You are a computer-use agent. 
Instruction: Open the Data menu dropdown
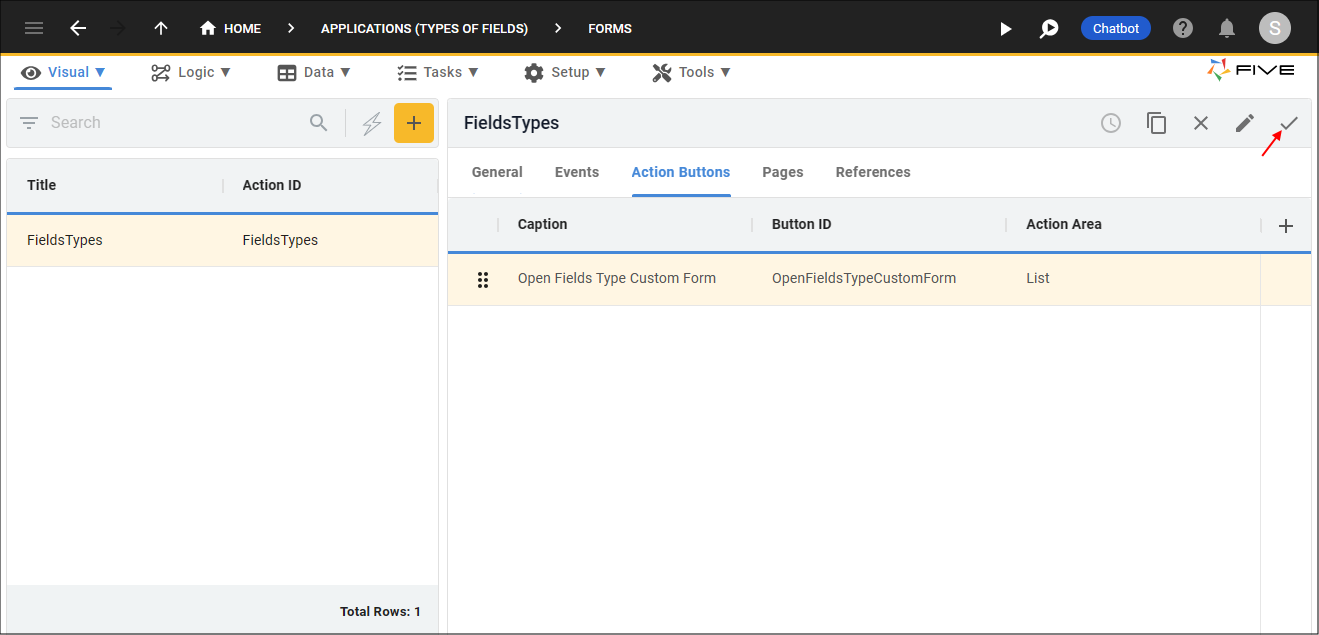[x=314, y=72]
